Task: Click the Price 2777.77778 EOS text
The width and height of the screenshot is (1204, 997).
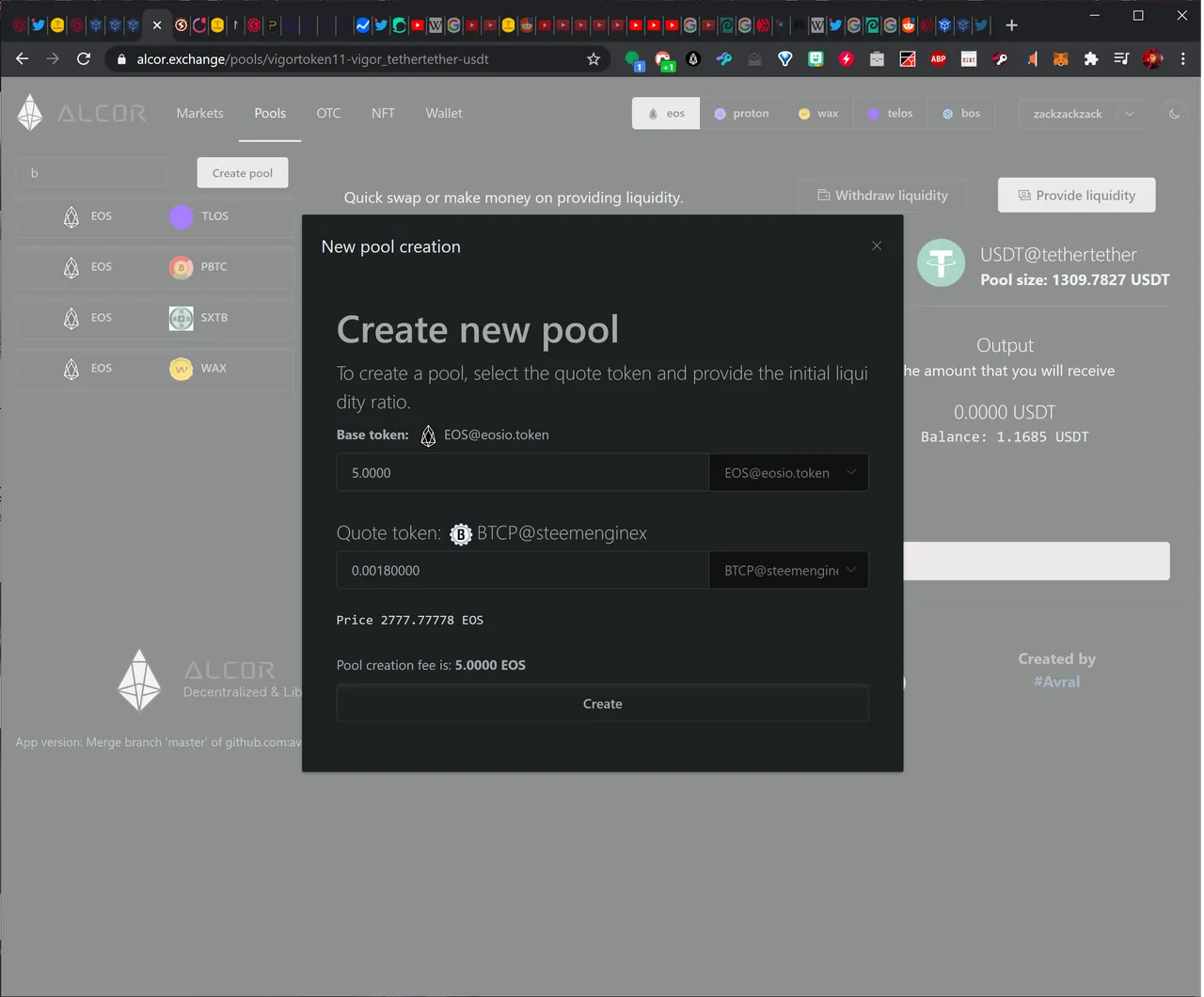Action: tap(410, 621)
